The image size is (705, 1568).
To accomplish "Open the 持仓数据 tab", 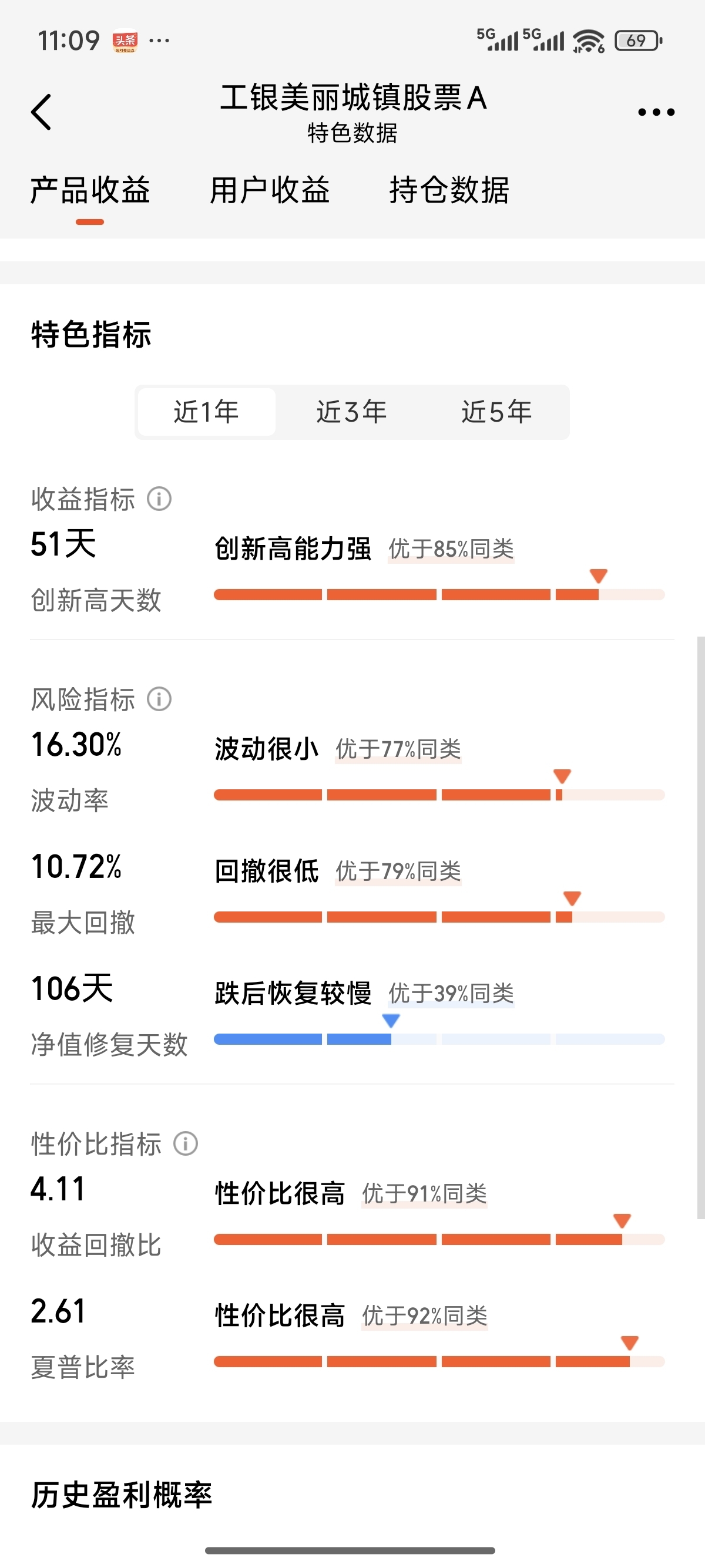I will (x=449, y=190).
